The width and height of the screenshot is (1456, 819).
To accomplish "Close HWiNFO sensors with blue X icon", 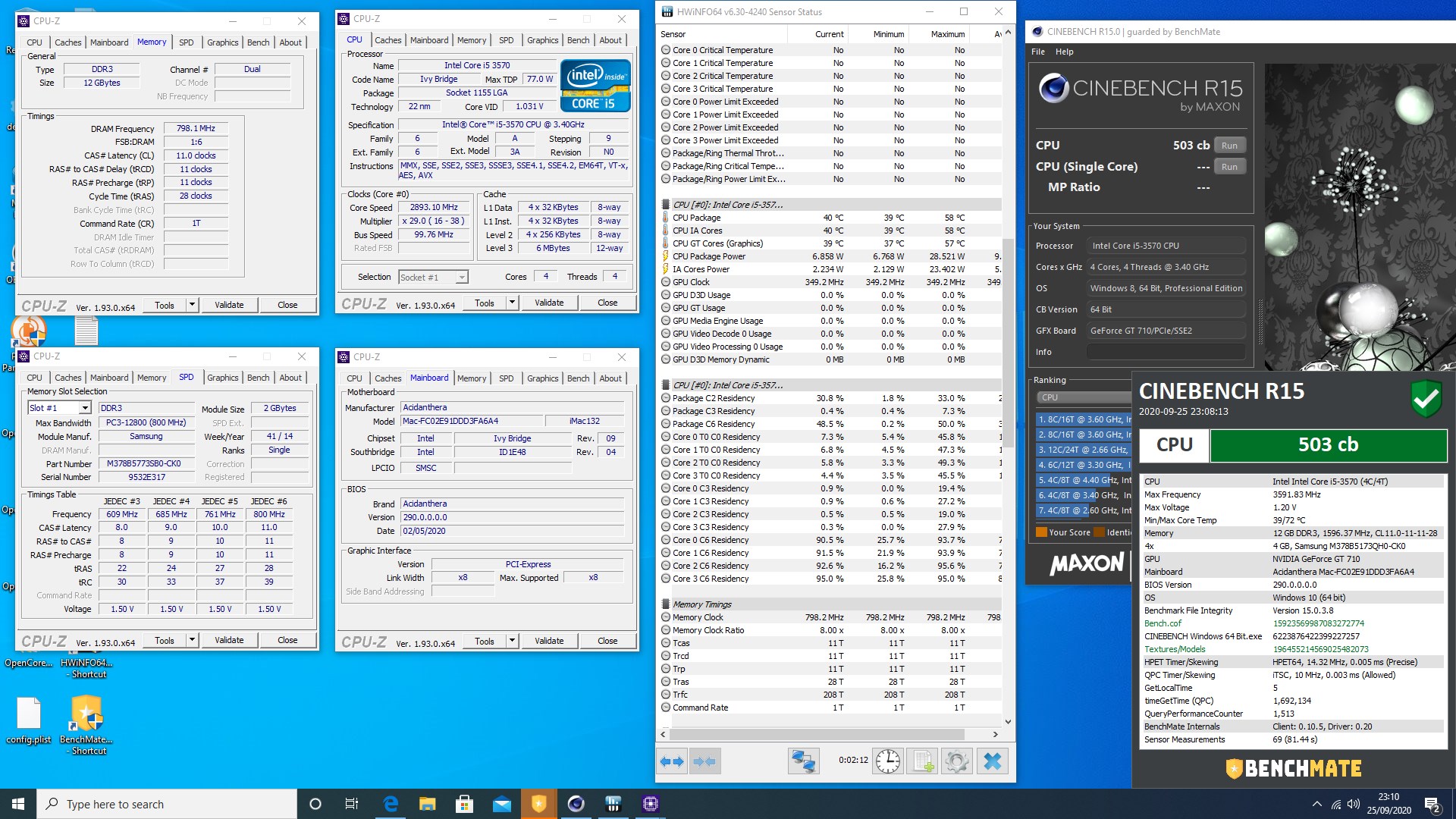I will (992, 761).
